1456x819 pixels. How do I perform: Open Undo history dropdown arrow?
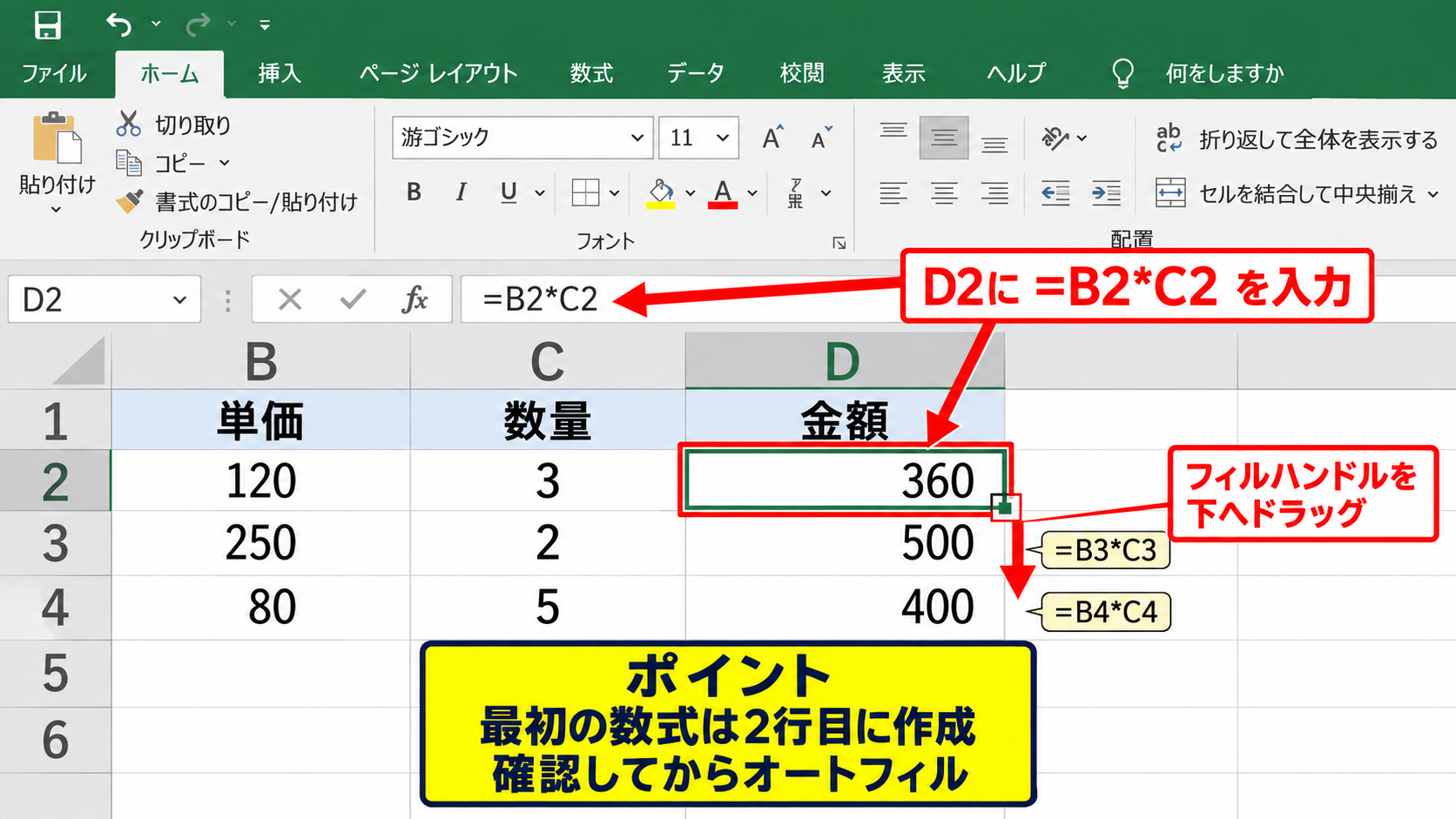pos(156,24)
